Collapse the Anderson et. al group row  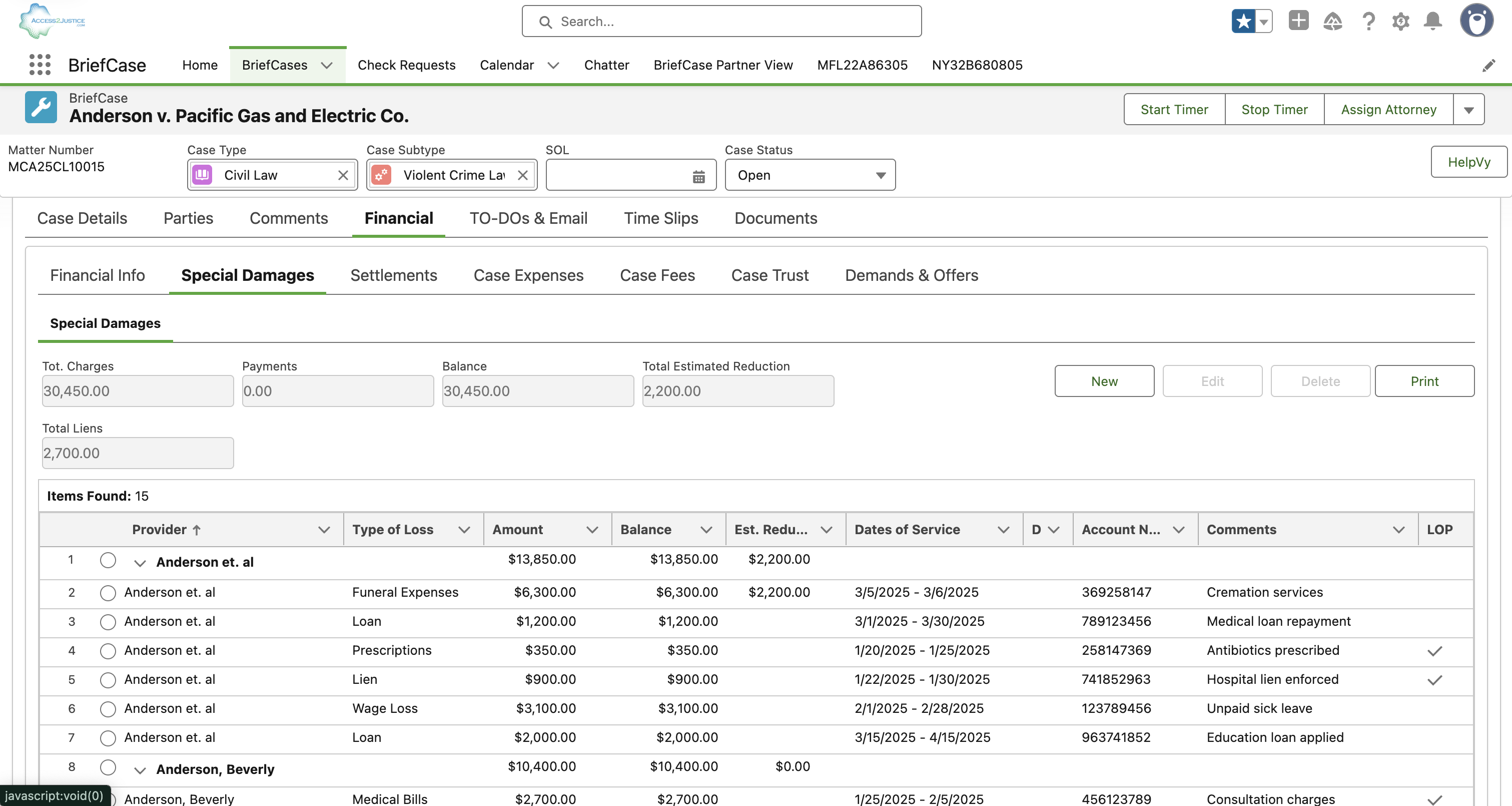pyautogui.click(x=140, y=563)
